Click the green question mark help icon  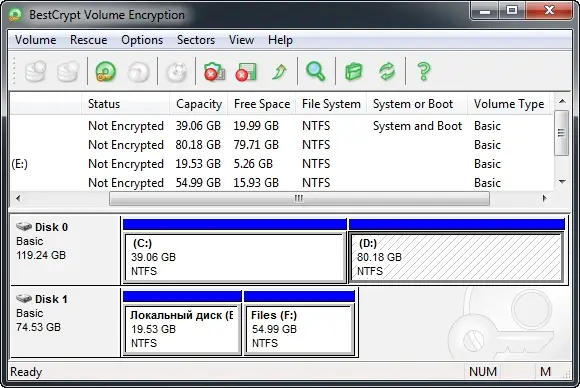coord(424,71)
